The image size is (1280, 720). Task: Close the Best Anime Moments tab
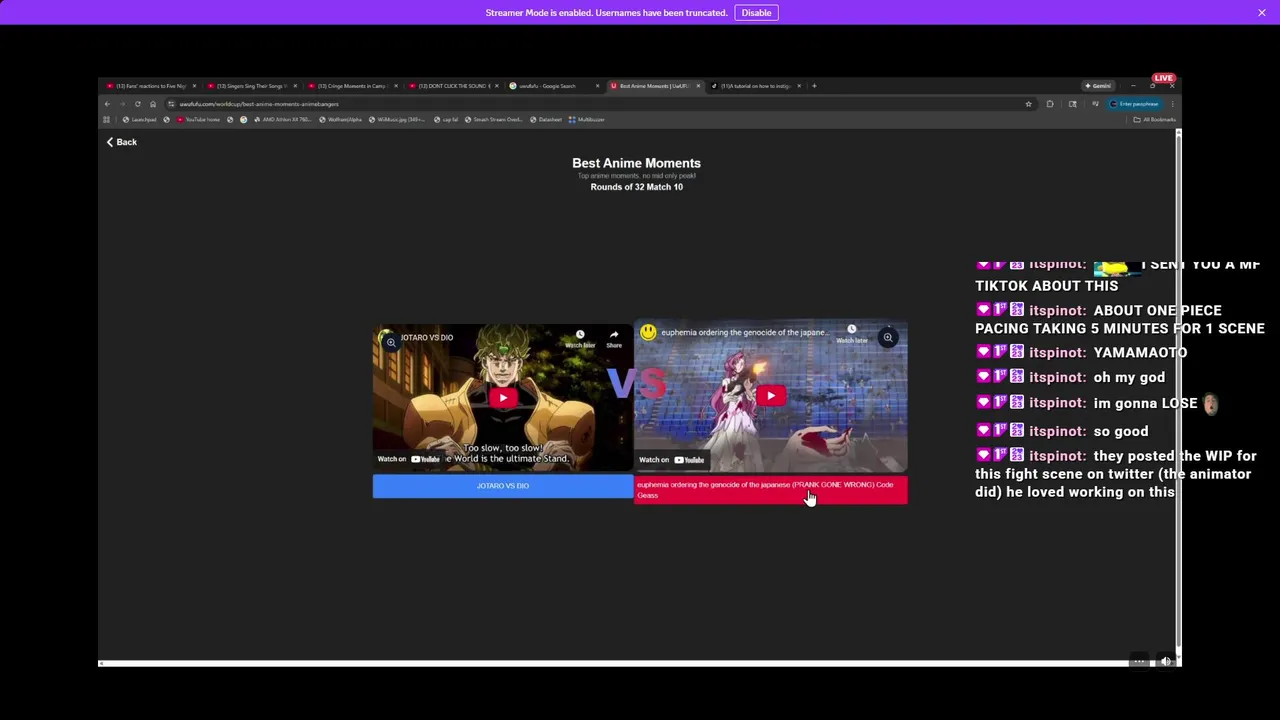point(698,86)
